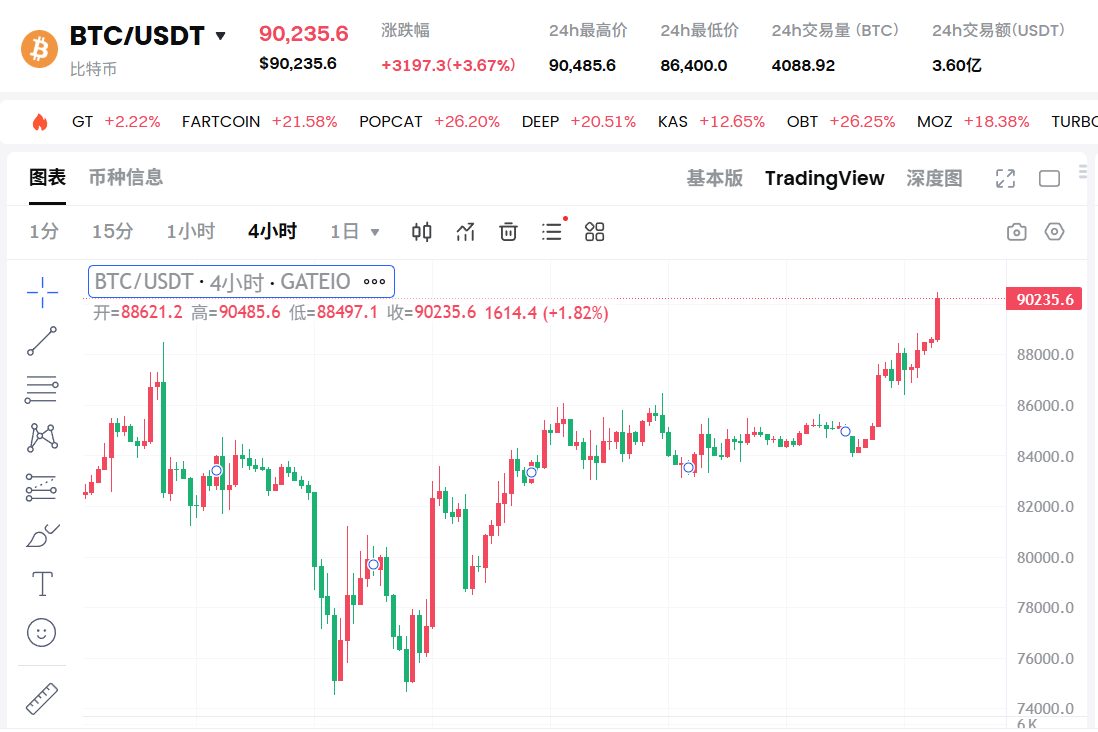The width and height of the screenshot is (1098, 732).
Task: Click the 24h最高价 value 90,485.6
Action: (582, 66)
